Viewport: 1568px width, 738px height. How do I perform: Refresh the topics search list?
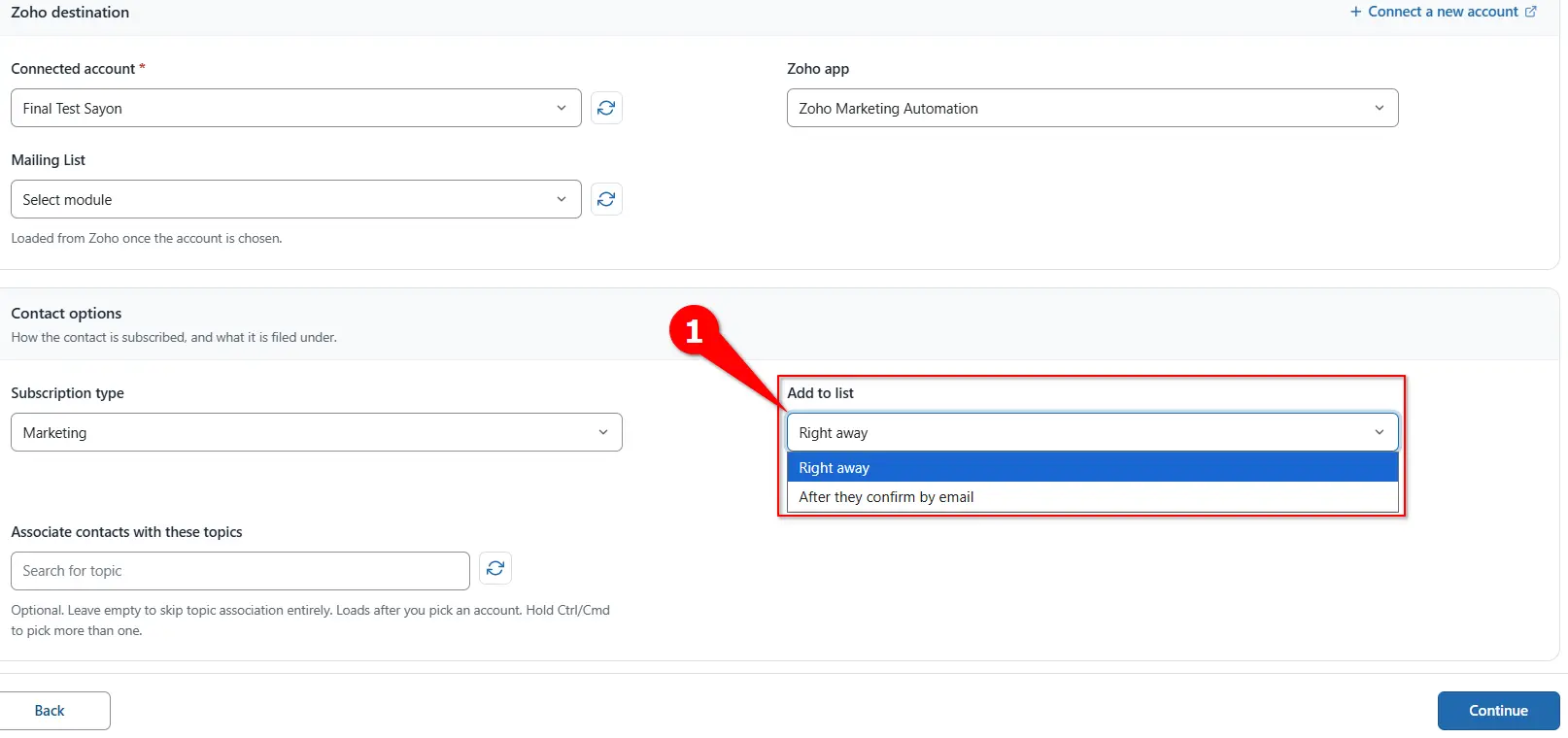coord(495,568)
